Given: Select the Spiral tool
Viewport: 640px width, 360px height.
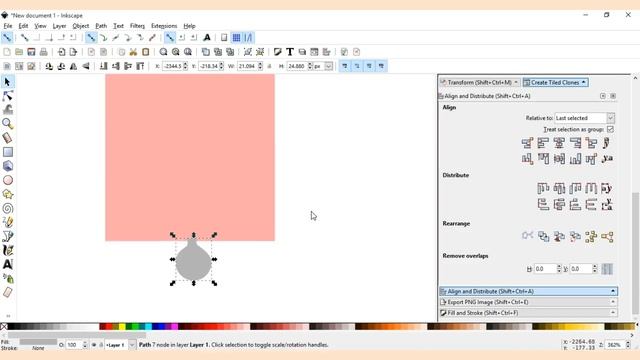Looking at the screenshot, I should click(7, 208).
